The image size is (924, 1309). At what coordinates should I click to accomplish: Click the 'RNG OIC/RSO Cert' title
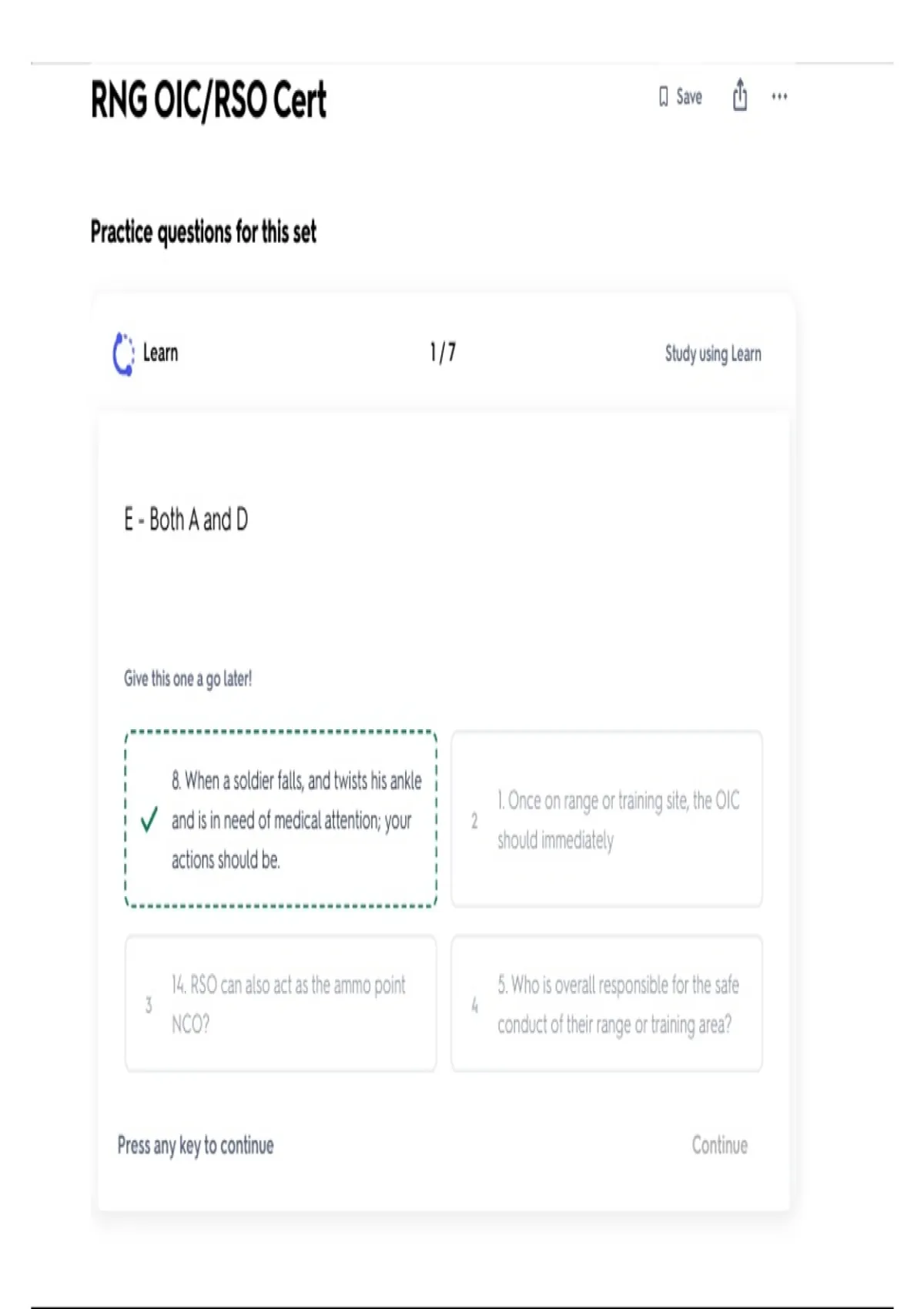[208, 101]
